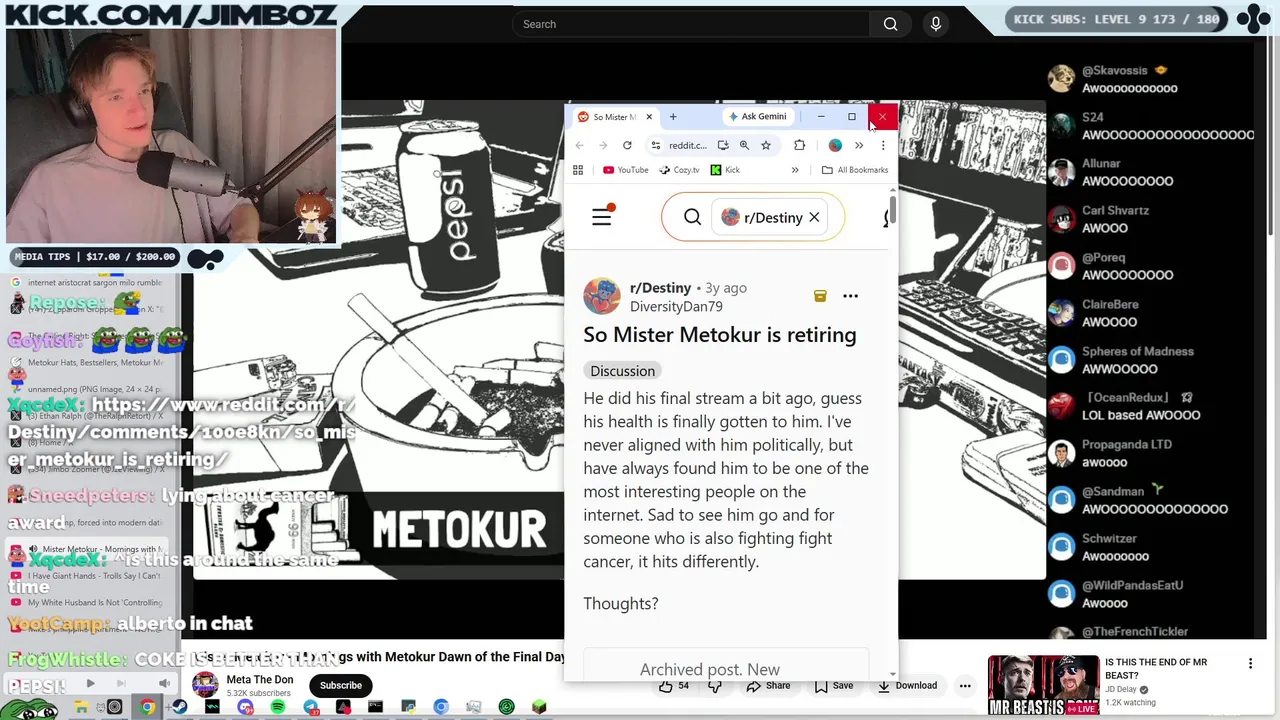Open Meta The Don channel avatar
Screen dimensions: 1280x720
click(205, 685)
